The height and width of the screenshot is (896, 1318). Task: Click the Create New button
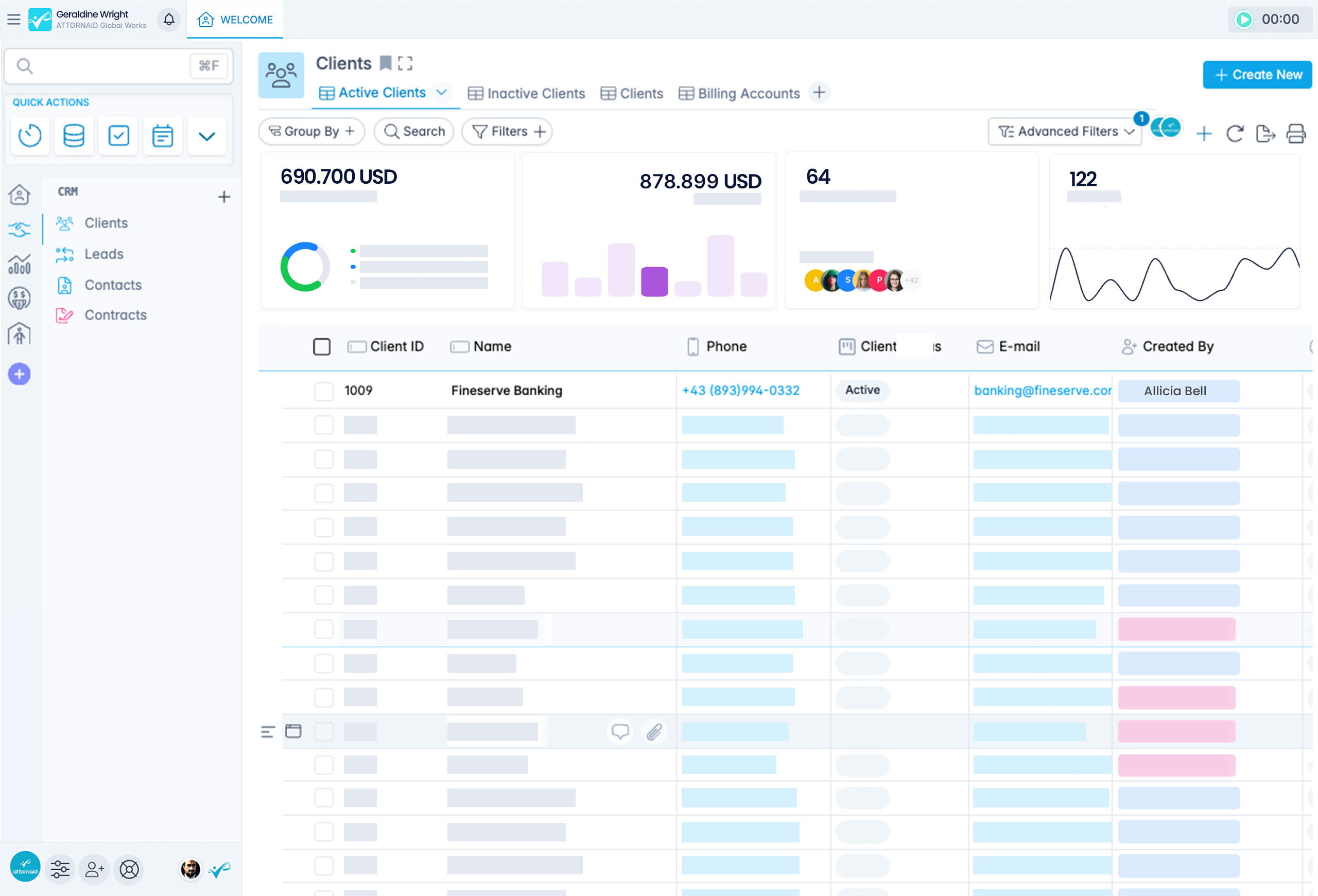(1257, 74)
